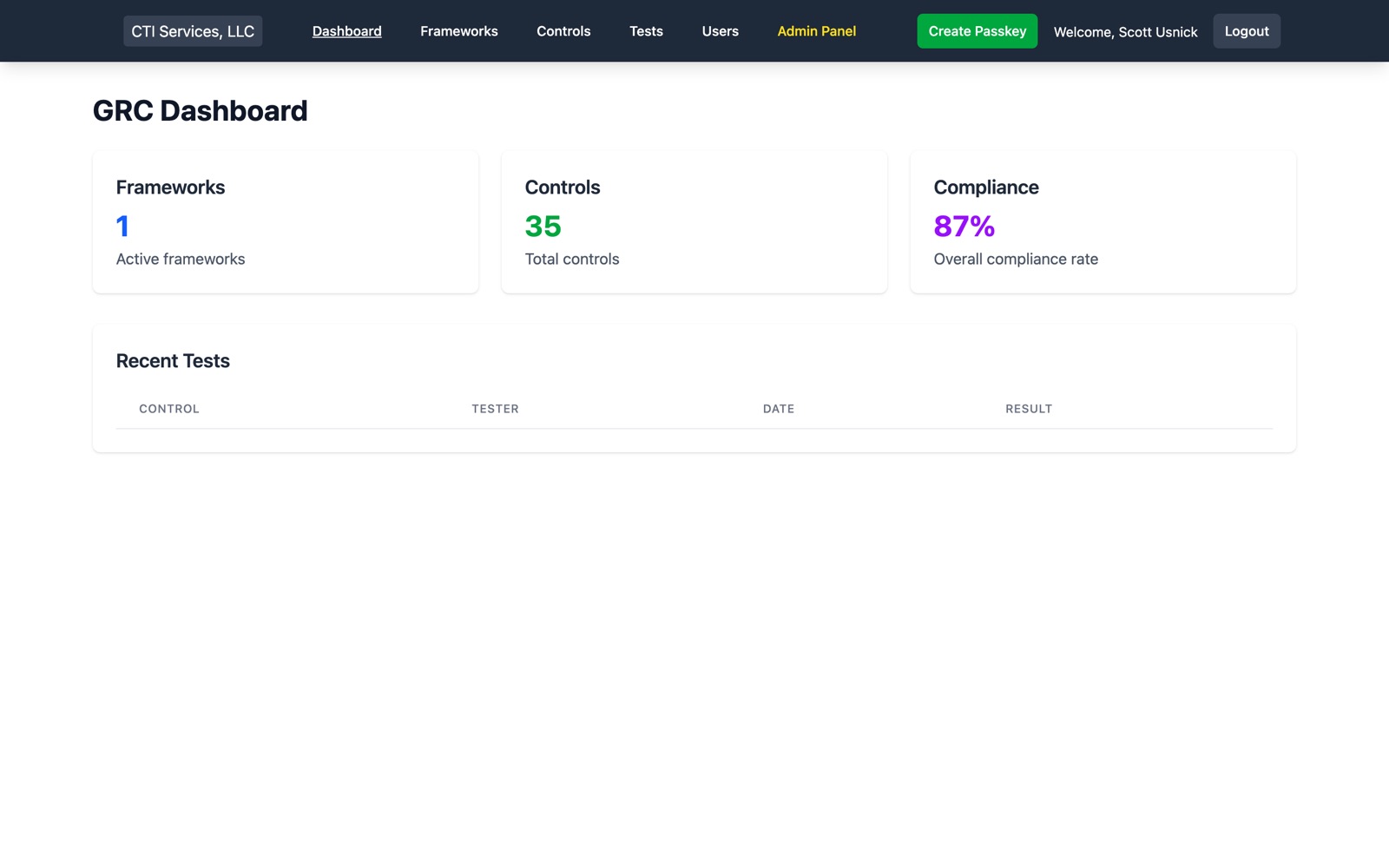Click the GRC Dashboard heading
1389x868 pixels.
pyautogui.click(x=201, y=111)
